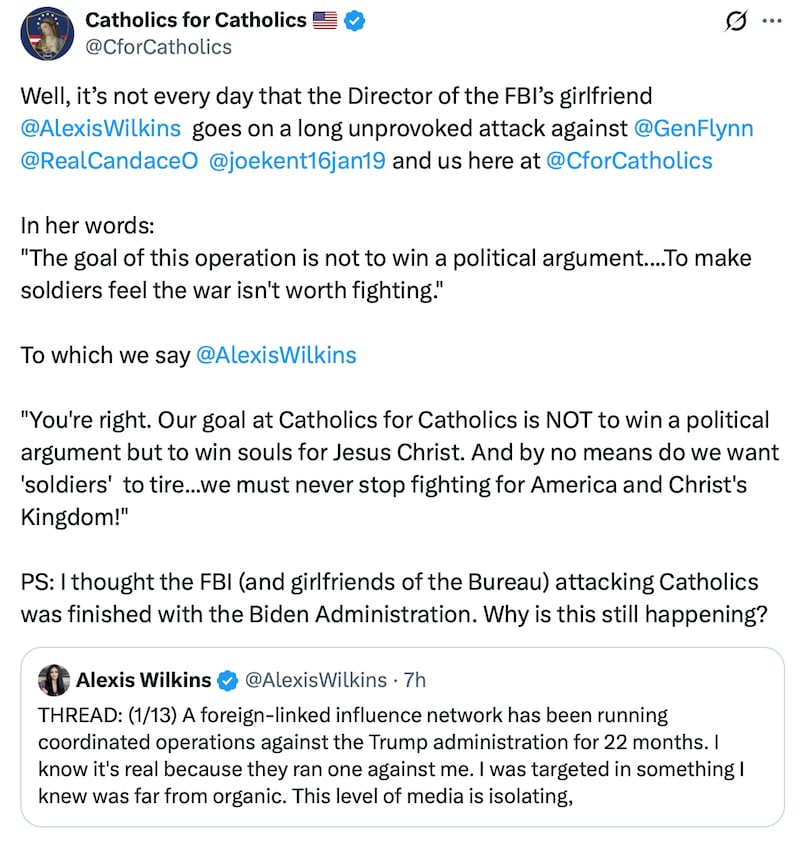
Task: Open the Grok actions icon on the tweet
Action: pos(735,22)
